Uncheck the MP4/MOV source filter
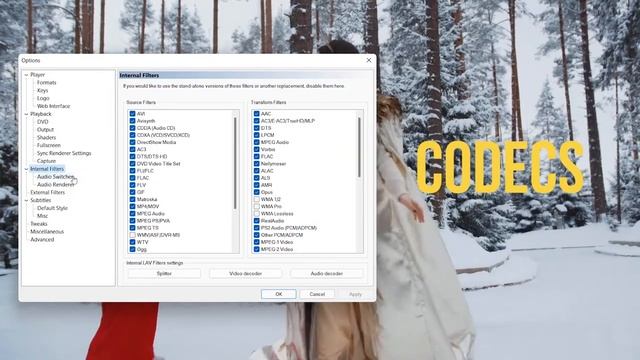Viewport: 640px width, 360px height. tap(132, 207)
